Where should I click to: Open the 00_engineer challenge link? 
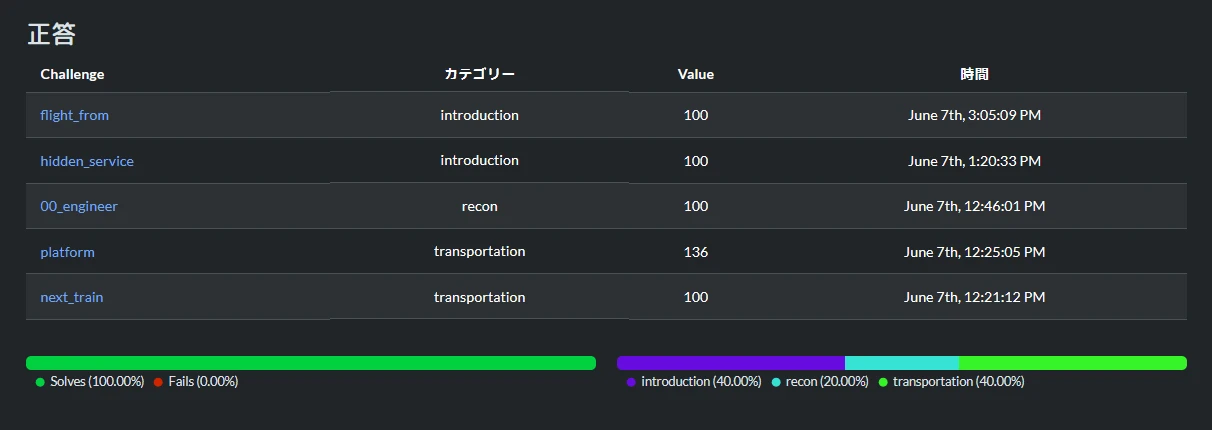pos(79,206)
